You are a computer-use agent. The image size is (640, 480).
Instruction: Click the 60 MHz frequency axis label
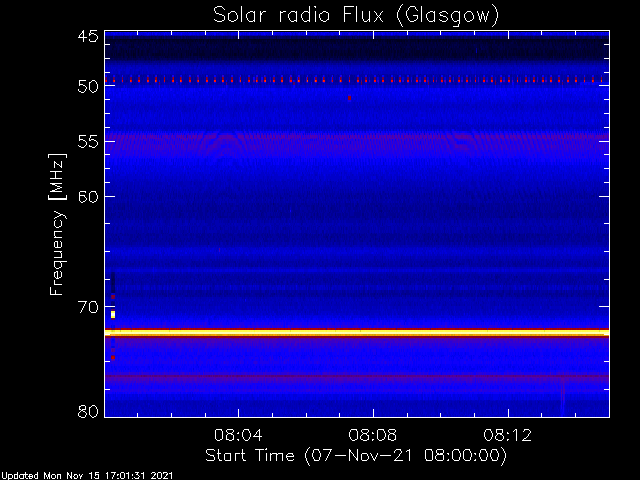click(x=88, y=197)
